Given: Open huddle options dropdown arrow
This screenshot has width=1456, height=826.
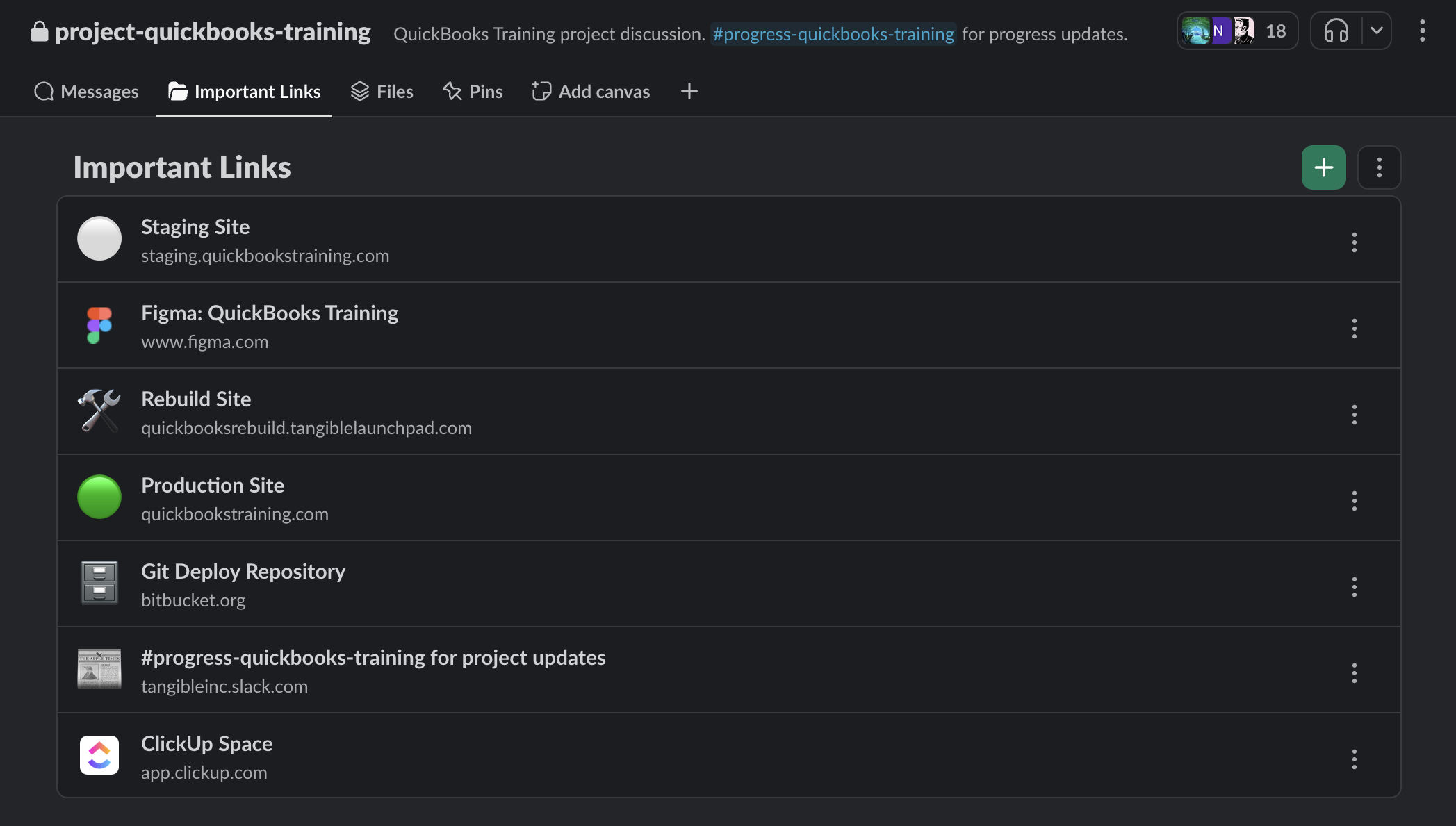Looking at the screenshot, I should (1376, 31).
